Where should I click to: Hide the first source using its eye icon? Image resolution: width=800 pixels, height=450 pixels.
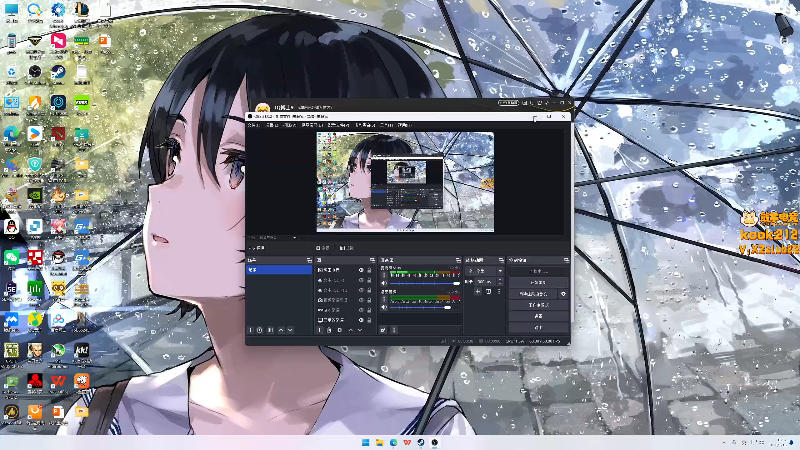(x=361, y=270)
